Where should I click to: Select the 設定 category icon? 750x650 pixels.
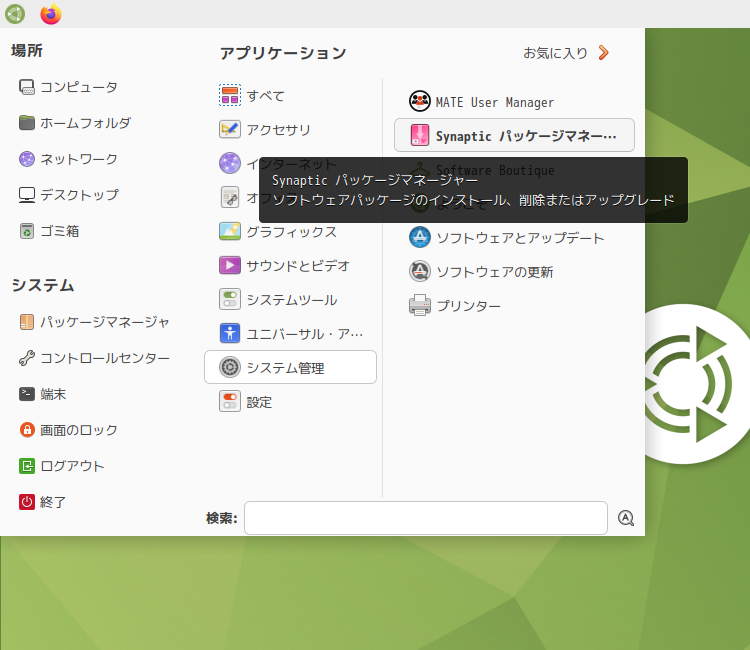pos(230,402)
